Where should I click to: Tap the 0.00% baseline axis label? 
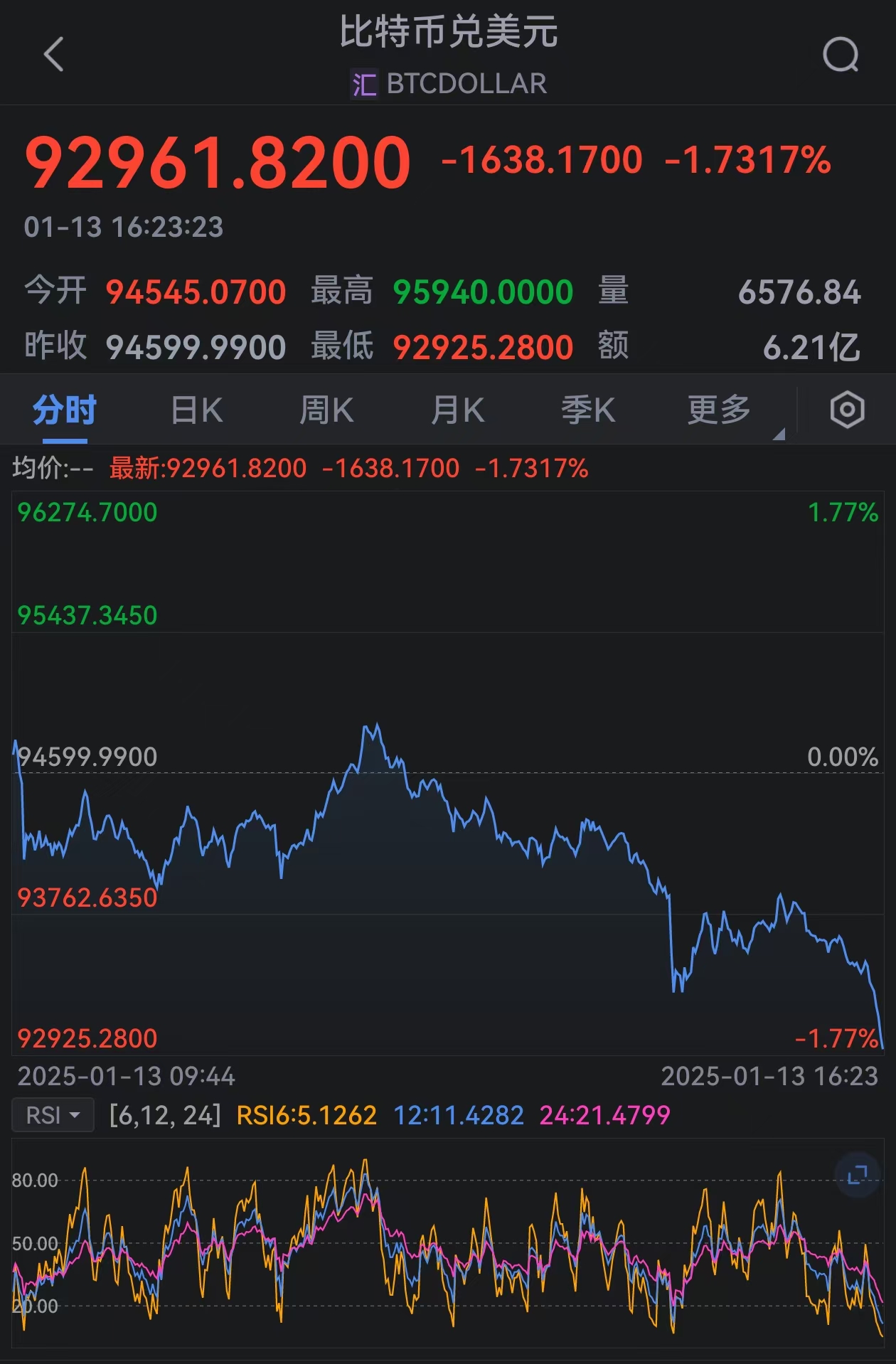click(843, 757)
